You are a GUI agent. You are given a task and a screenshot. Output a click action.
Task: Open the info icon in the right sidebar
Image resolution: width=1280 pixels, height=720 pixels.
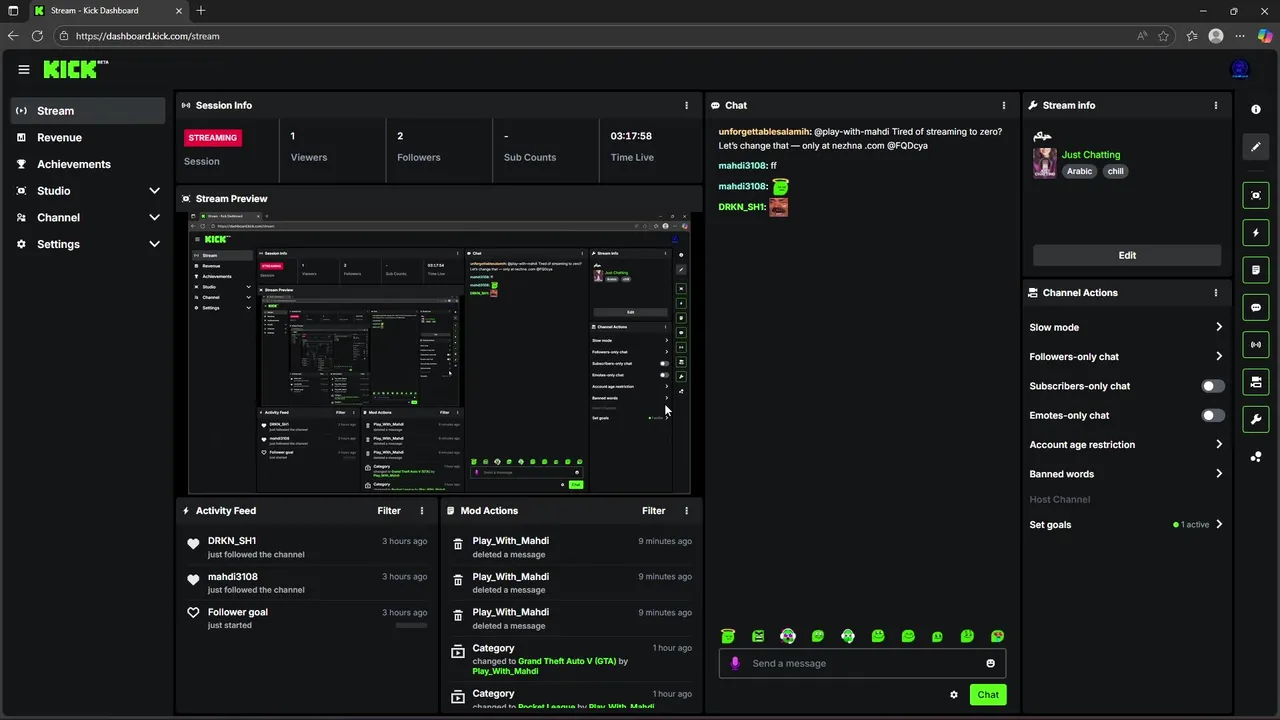pos(1256,109)
